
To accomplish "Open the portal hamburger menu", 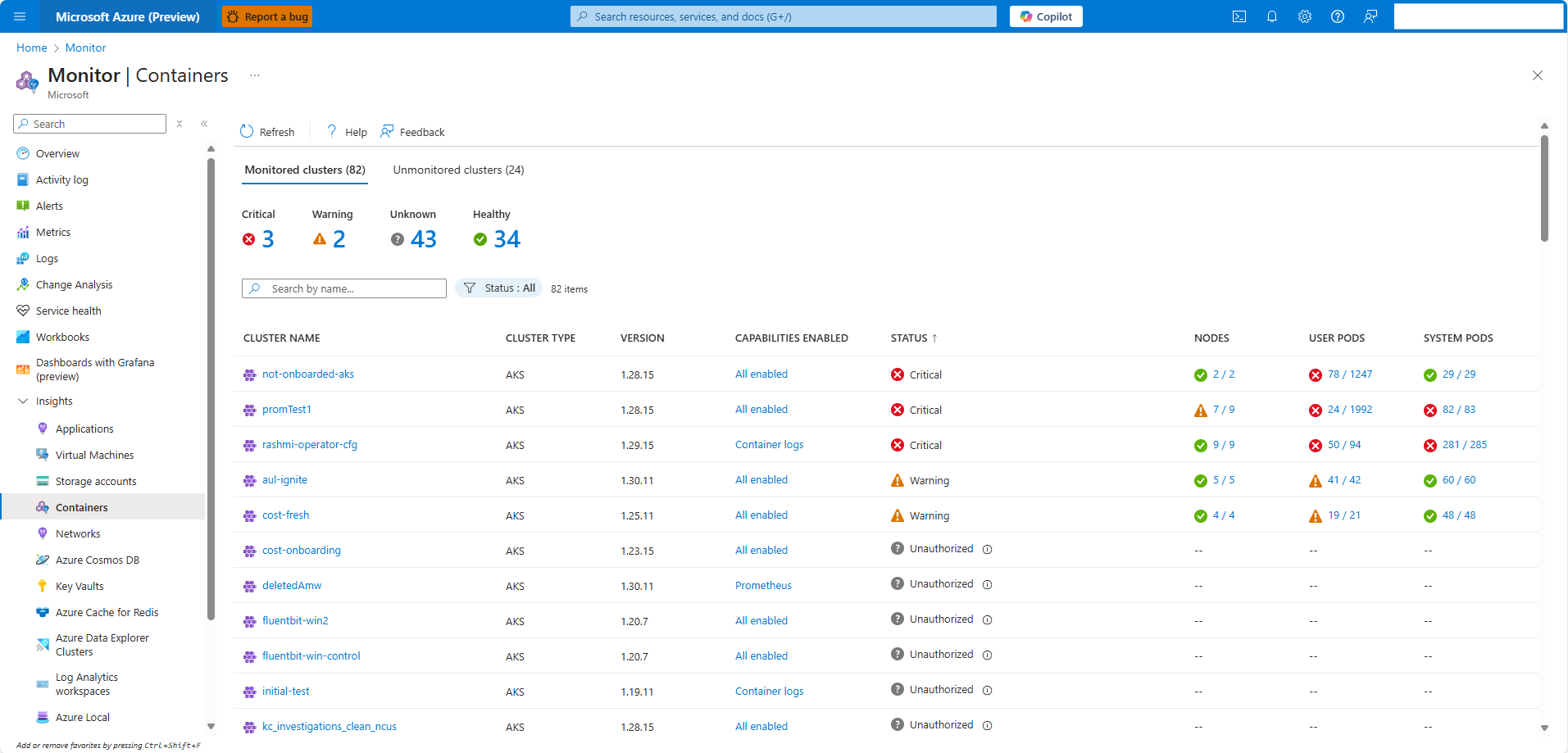I will 19,16.
